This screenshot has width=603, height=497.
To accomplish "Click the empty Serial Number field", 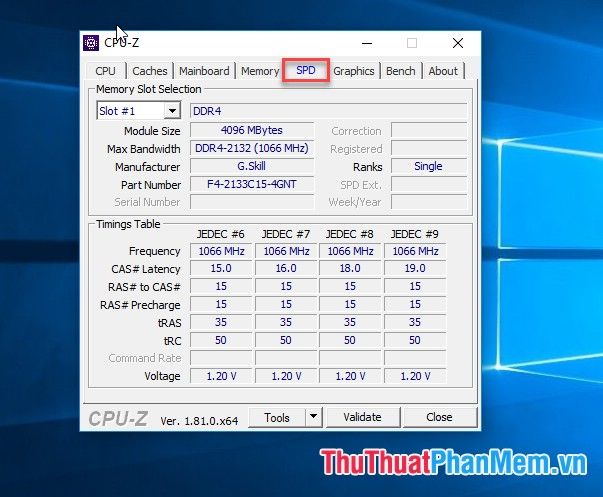I will pyautogui.click(x=252, y=202).
